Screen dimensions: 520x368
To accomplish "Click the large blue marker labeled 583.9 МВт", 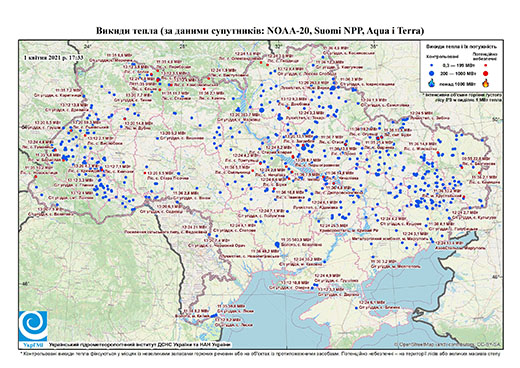I will (x=277, y=244).
